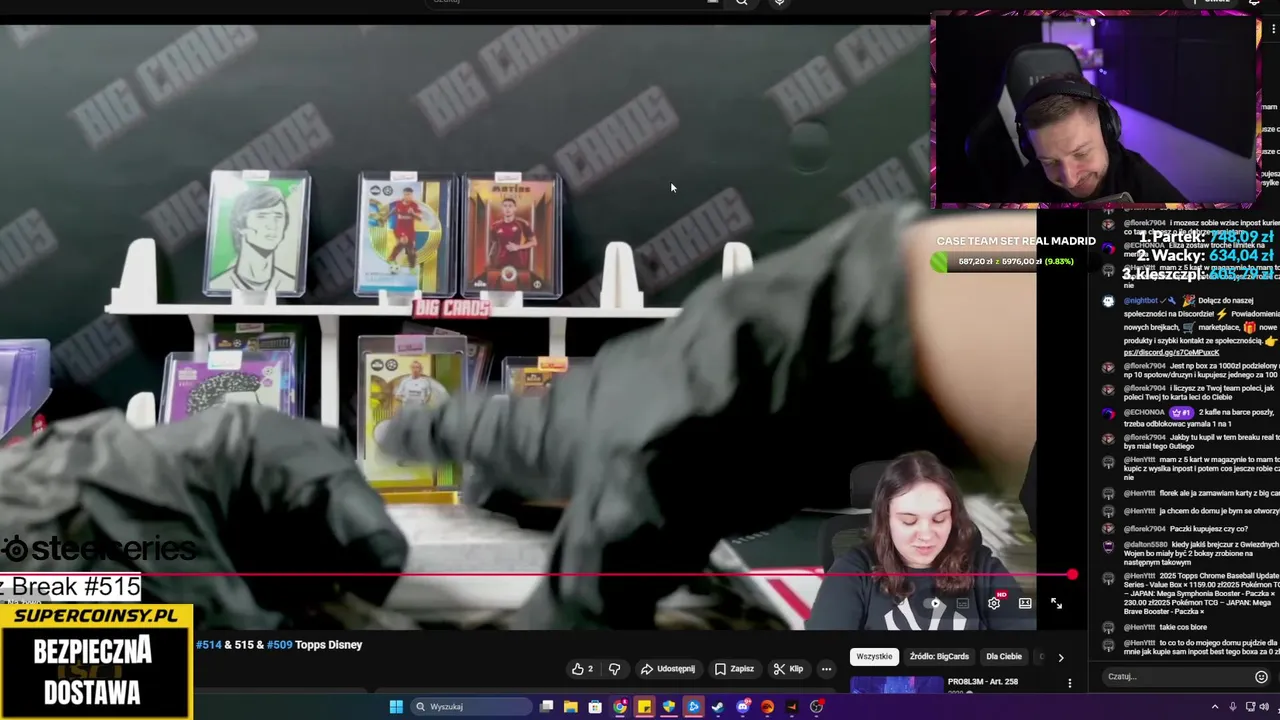The height and width of the screenshot is (720, 1280).
Task: Click the #509 hashtag link
Action: pyautogui.click(x=279, y=645)
